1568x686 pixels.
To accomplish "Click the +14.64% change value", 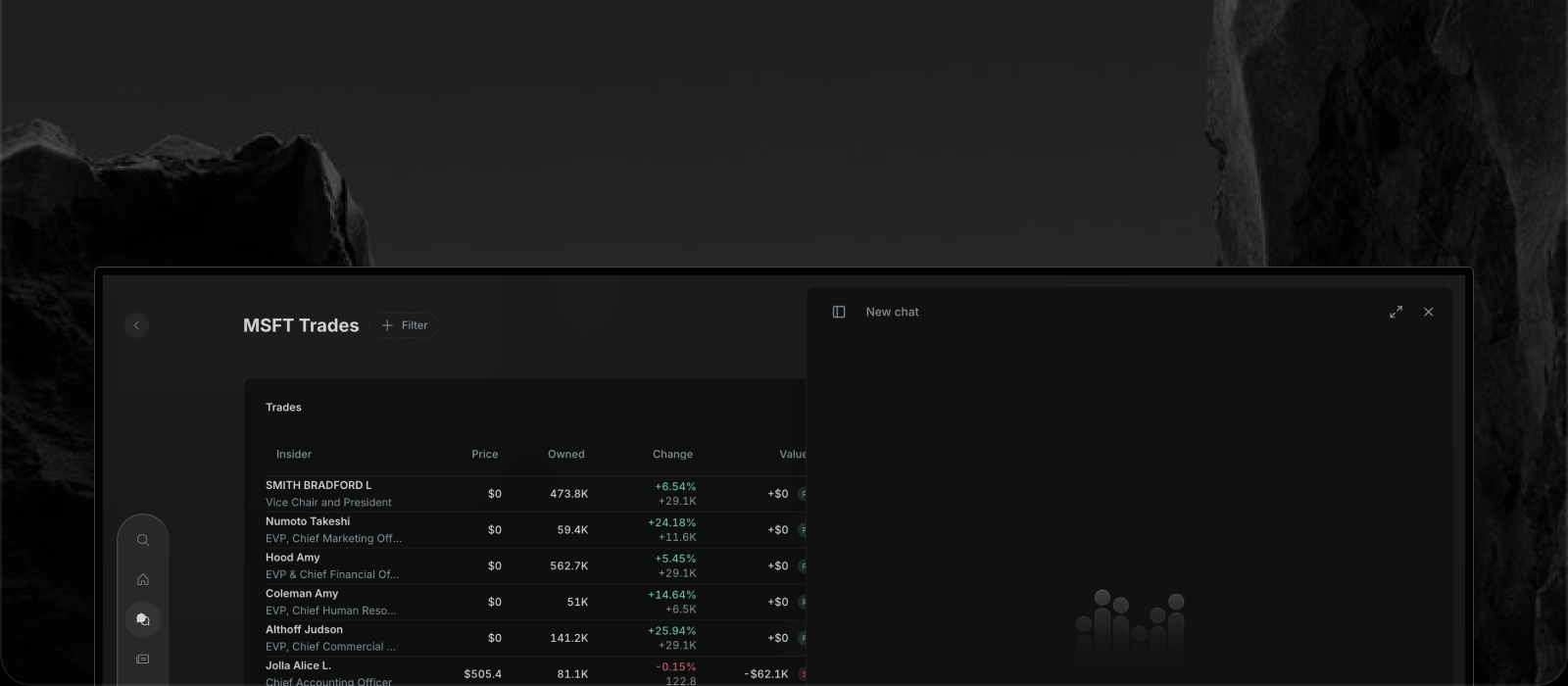I will (x=672, y=595).
